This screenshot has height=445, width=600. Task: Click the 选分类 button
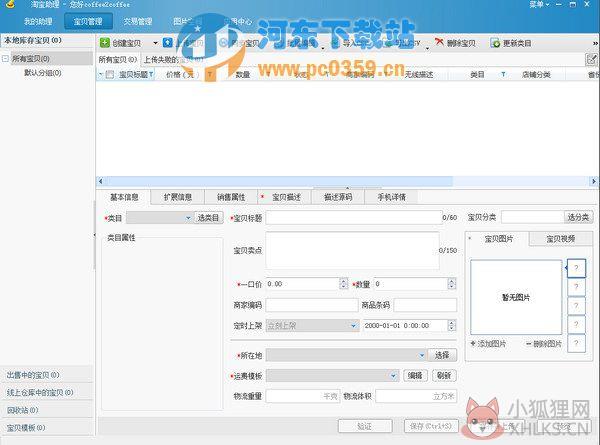pyautogui.click(x=578, y=217)
